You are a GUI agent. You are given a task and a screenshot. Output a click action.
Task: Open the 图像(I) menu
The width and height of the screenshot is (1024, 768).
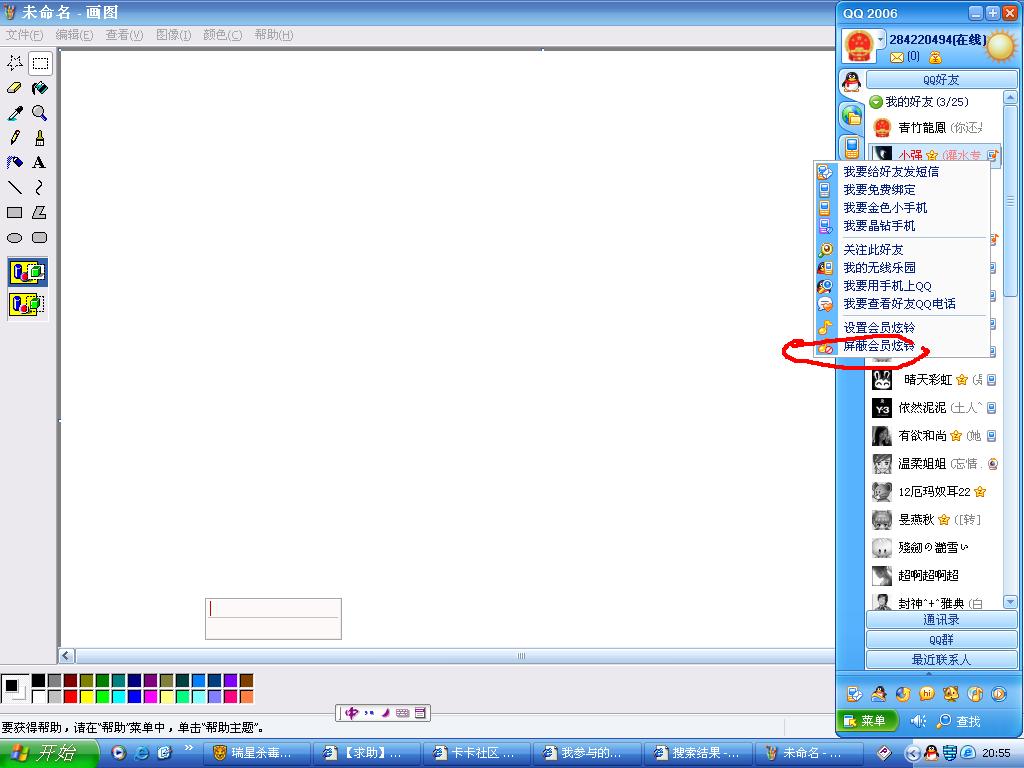(173, 35)
